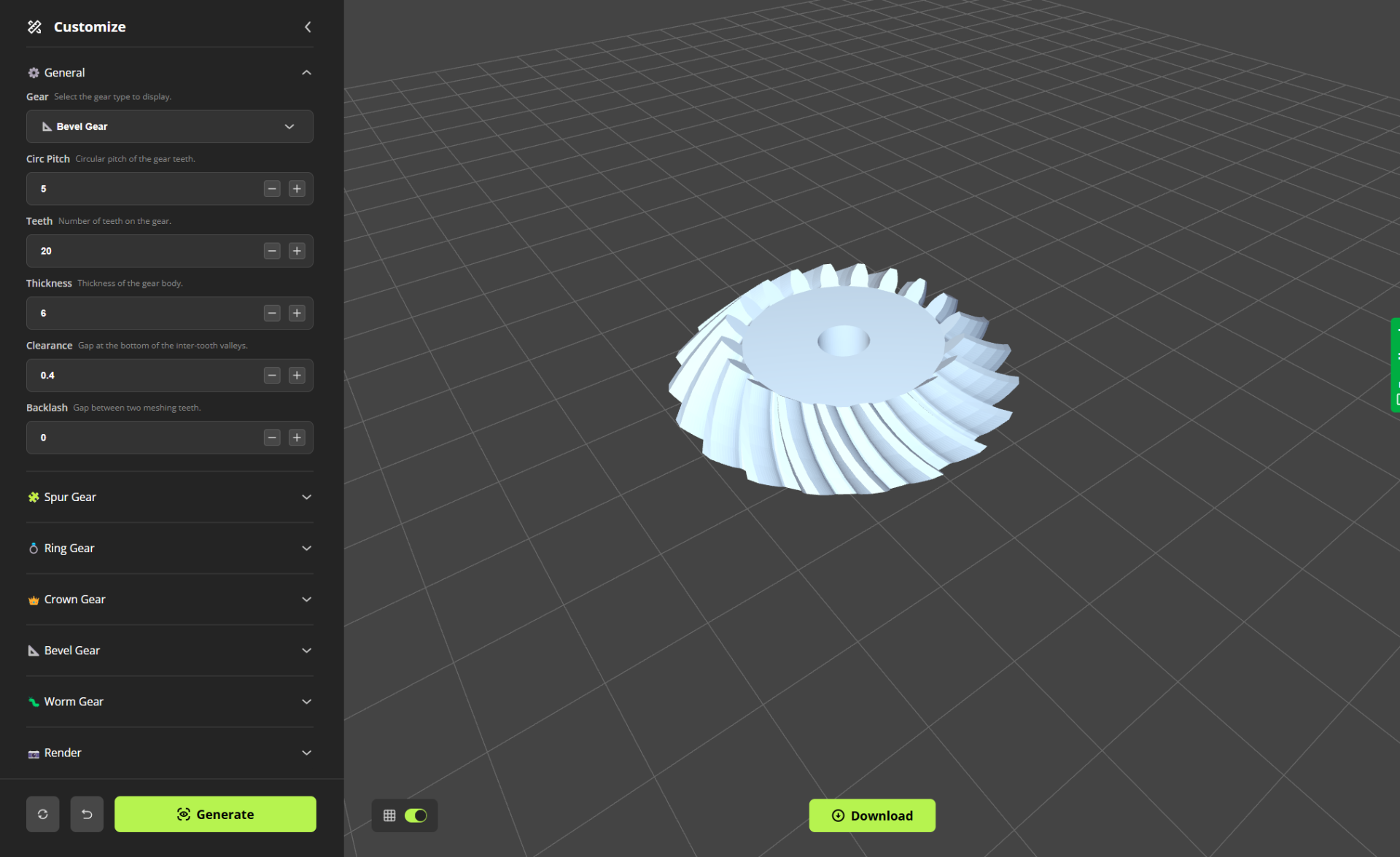Decrease Backlash with the minus button
Screen dimensions: 1400x857
(272, 438)
